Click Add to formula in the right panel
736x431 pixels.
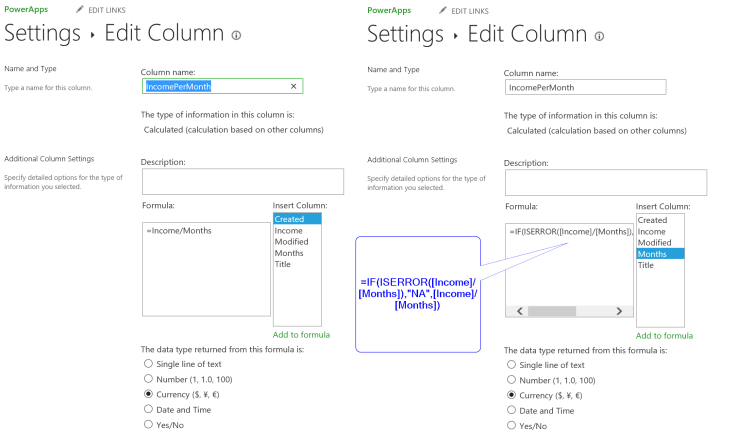coord(664,336)
